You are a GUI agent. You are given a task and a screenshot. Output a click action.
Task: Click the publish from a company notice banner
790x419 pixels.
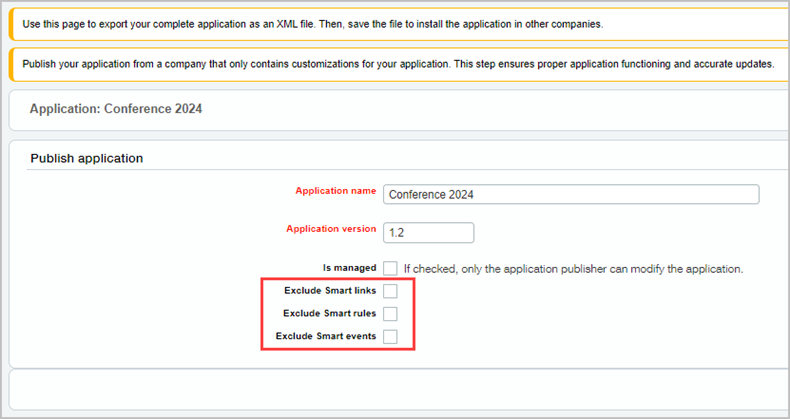pos(400,64)
